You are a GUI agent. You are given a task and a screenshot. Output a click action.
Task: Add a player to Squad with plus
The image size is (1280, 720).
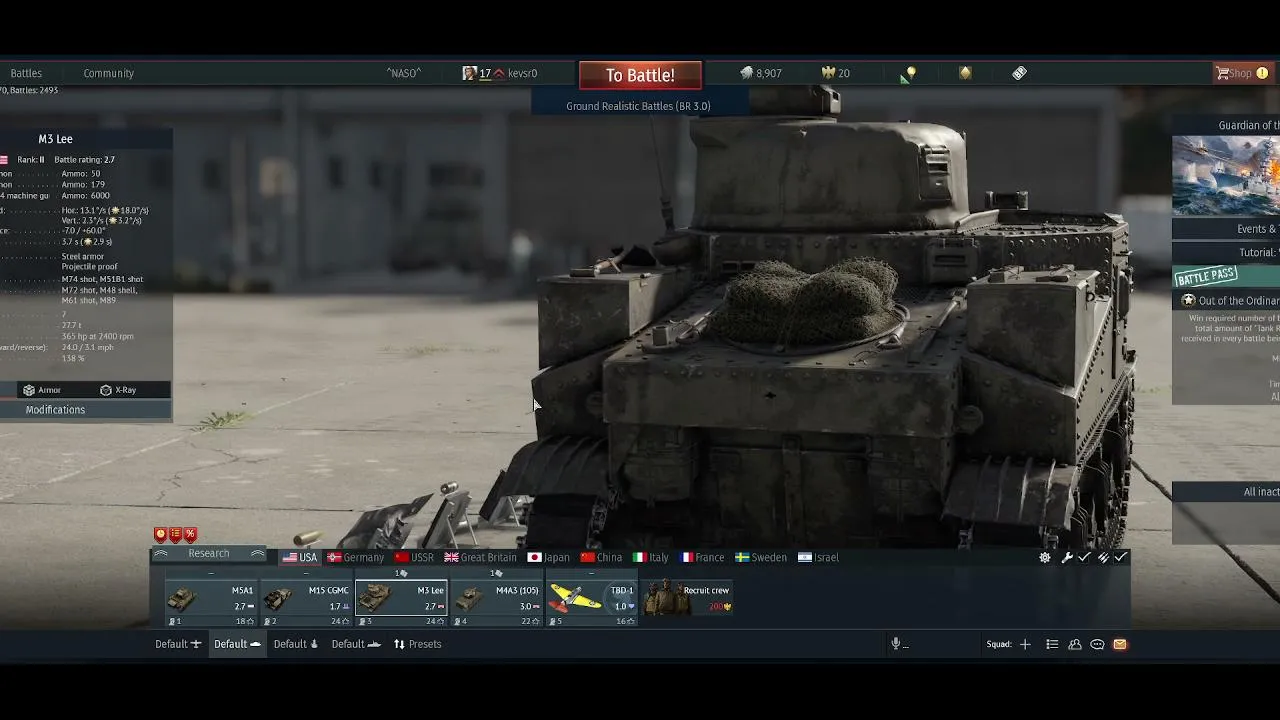(1025, 644)
